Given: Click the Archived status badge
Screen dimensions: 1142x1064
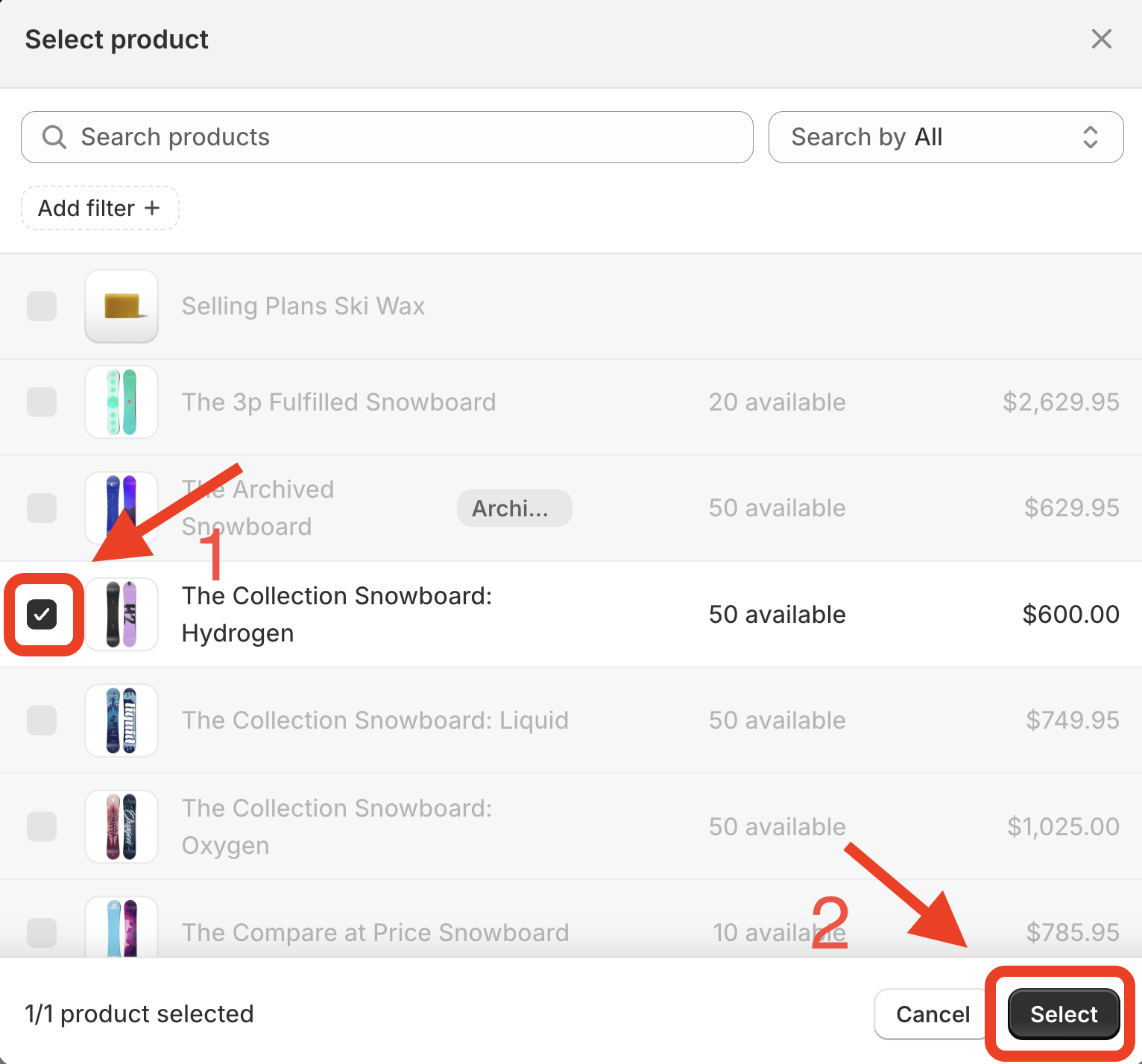Looking at the screenshot, I should click(514, 507).
